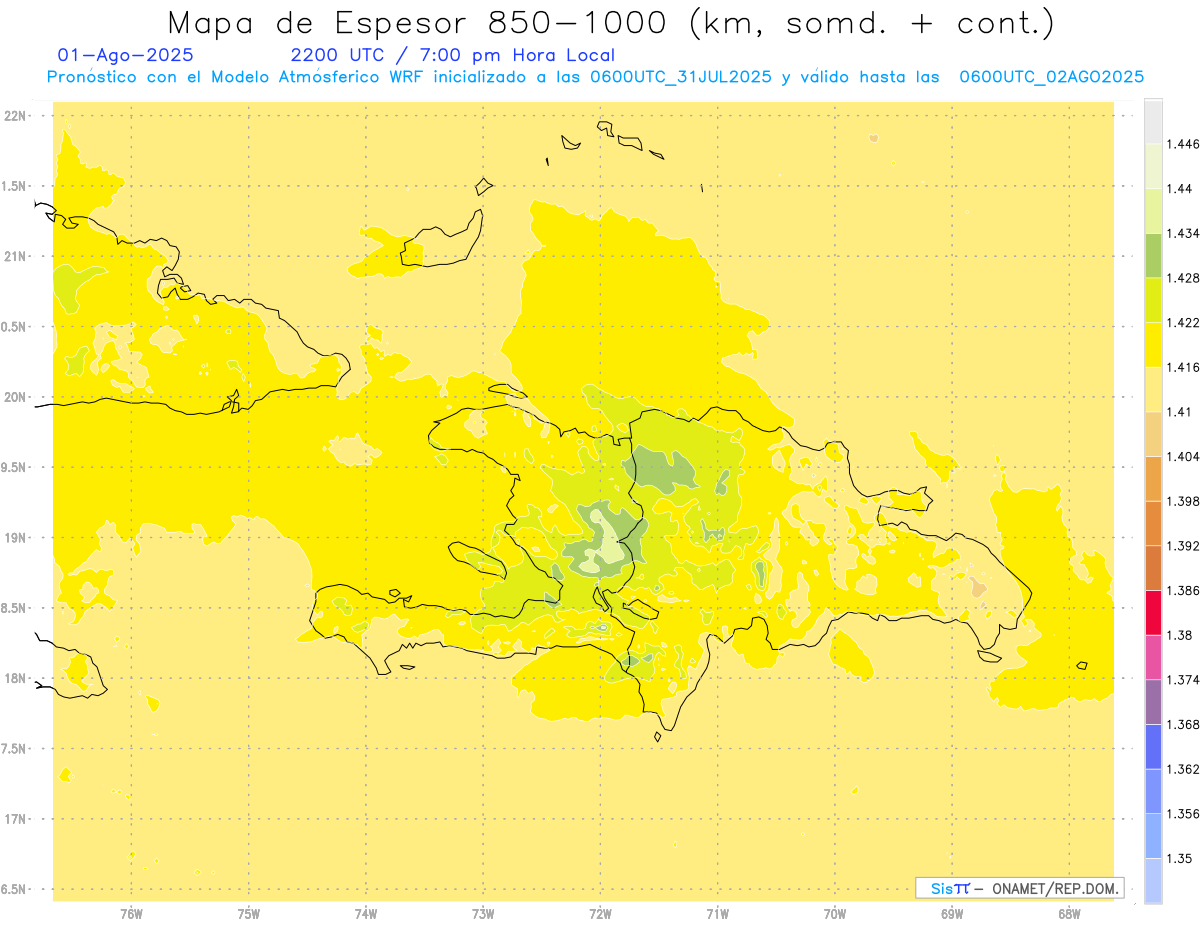
Task: Click the latitude label 21N
Action: (15, 257)
